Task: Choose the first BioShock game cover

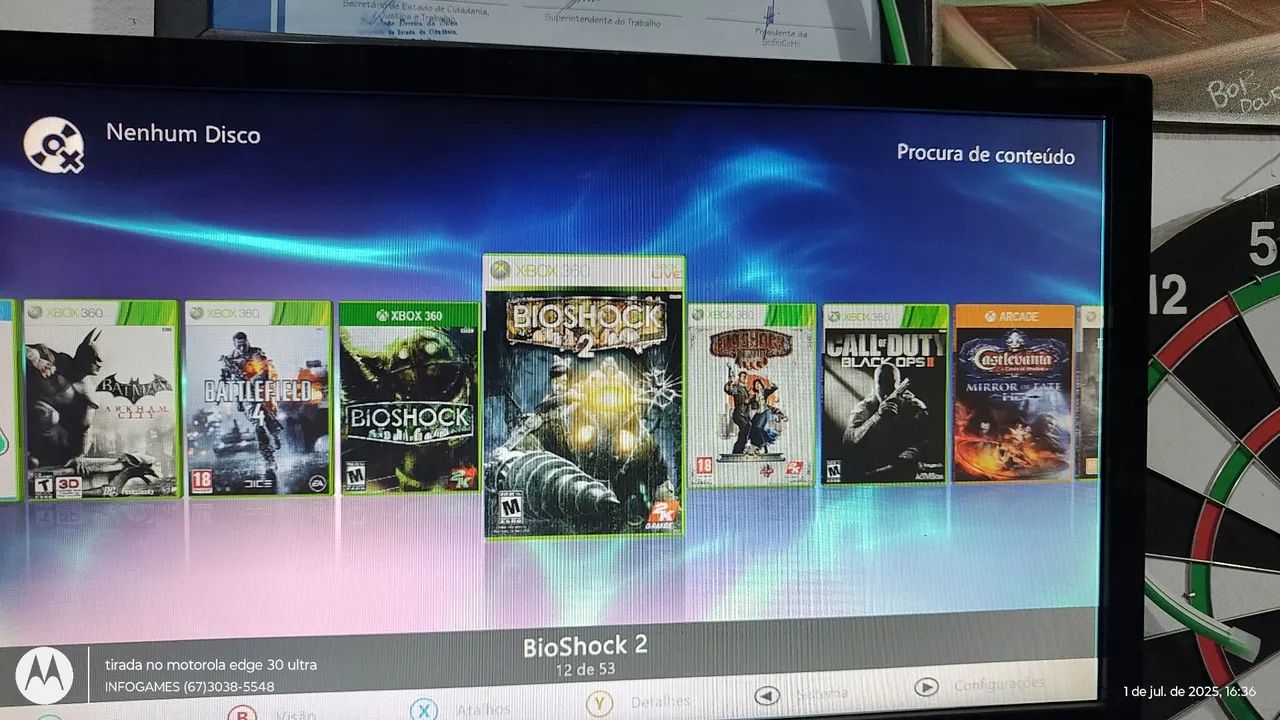Action: click(409, 398)
